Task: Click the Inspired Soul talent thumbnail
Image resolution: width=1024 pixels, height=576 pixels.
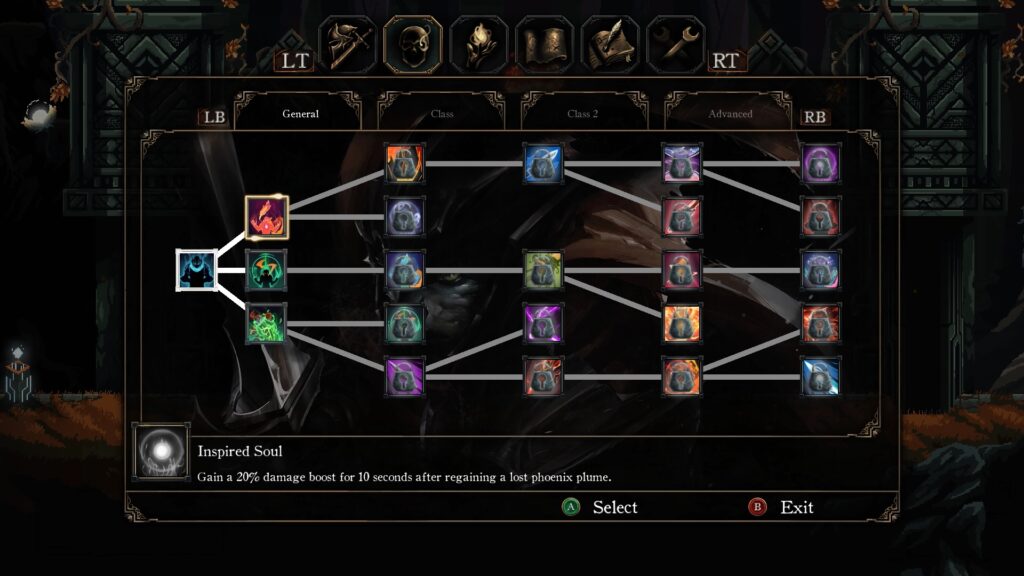Action: 161,452
